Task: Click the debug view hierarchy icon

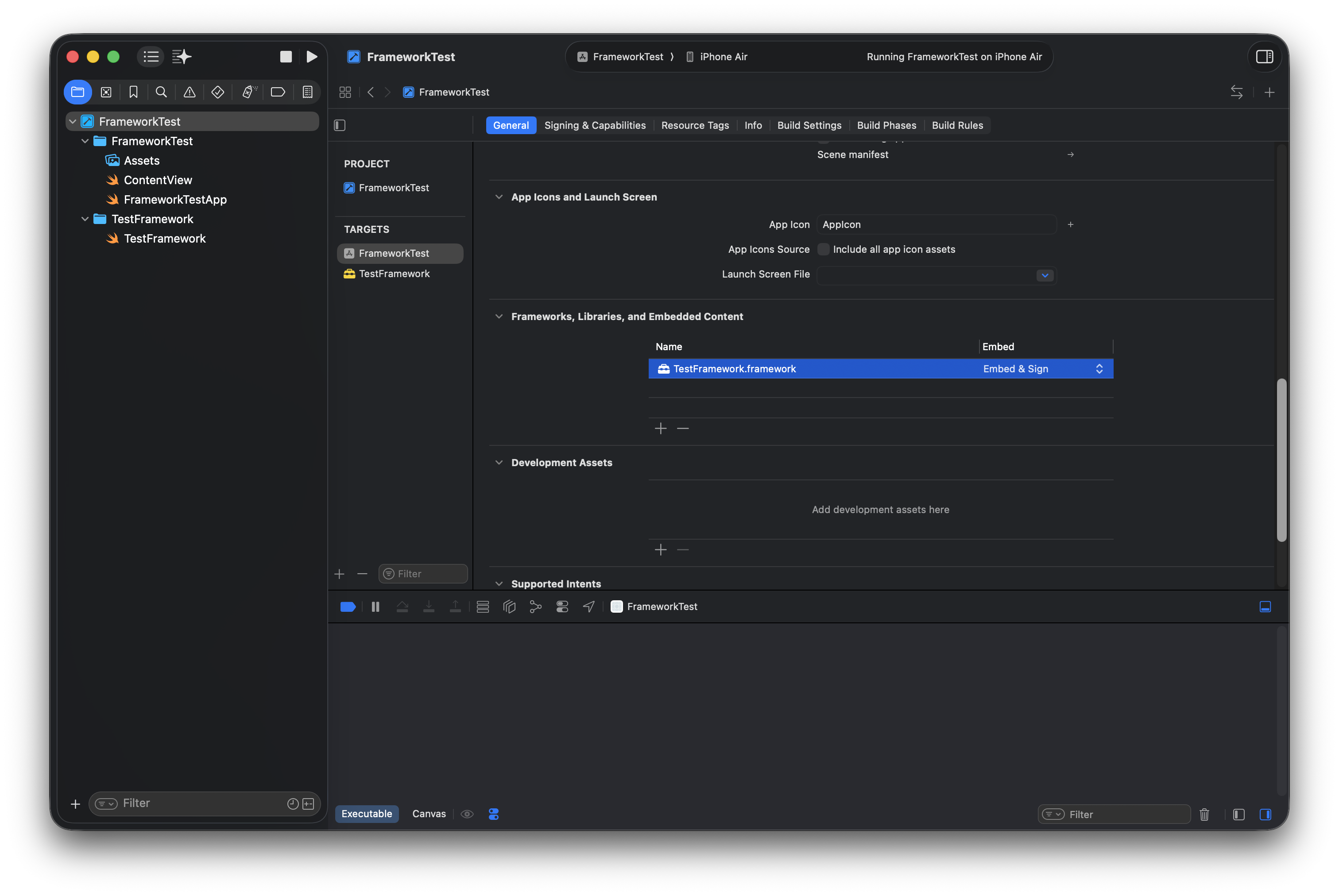Action: click(509, 606)
